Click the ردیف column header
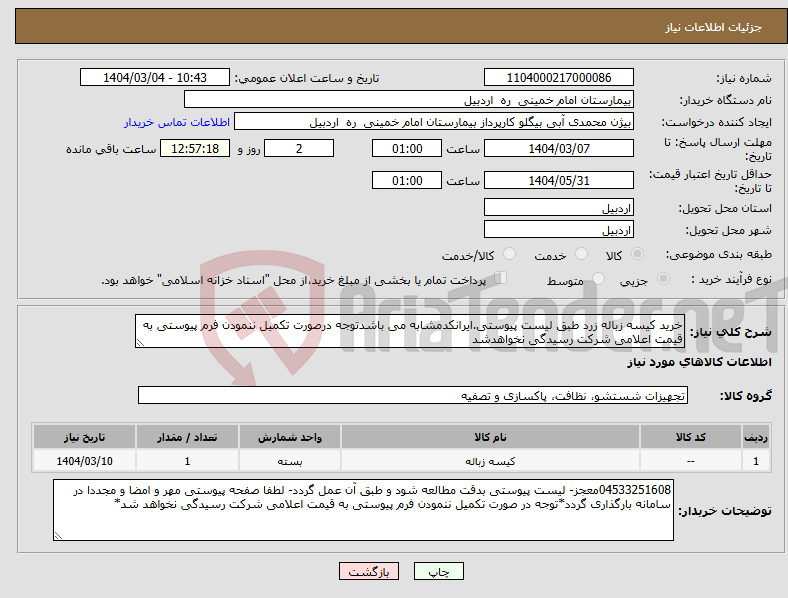This screenshot has height=598, width=788. point(756,437)
